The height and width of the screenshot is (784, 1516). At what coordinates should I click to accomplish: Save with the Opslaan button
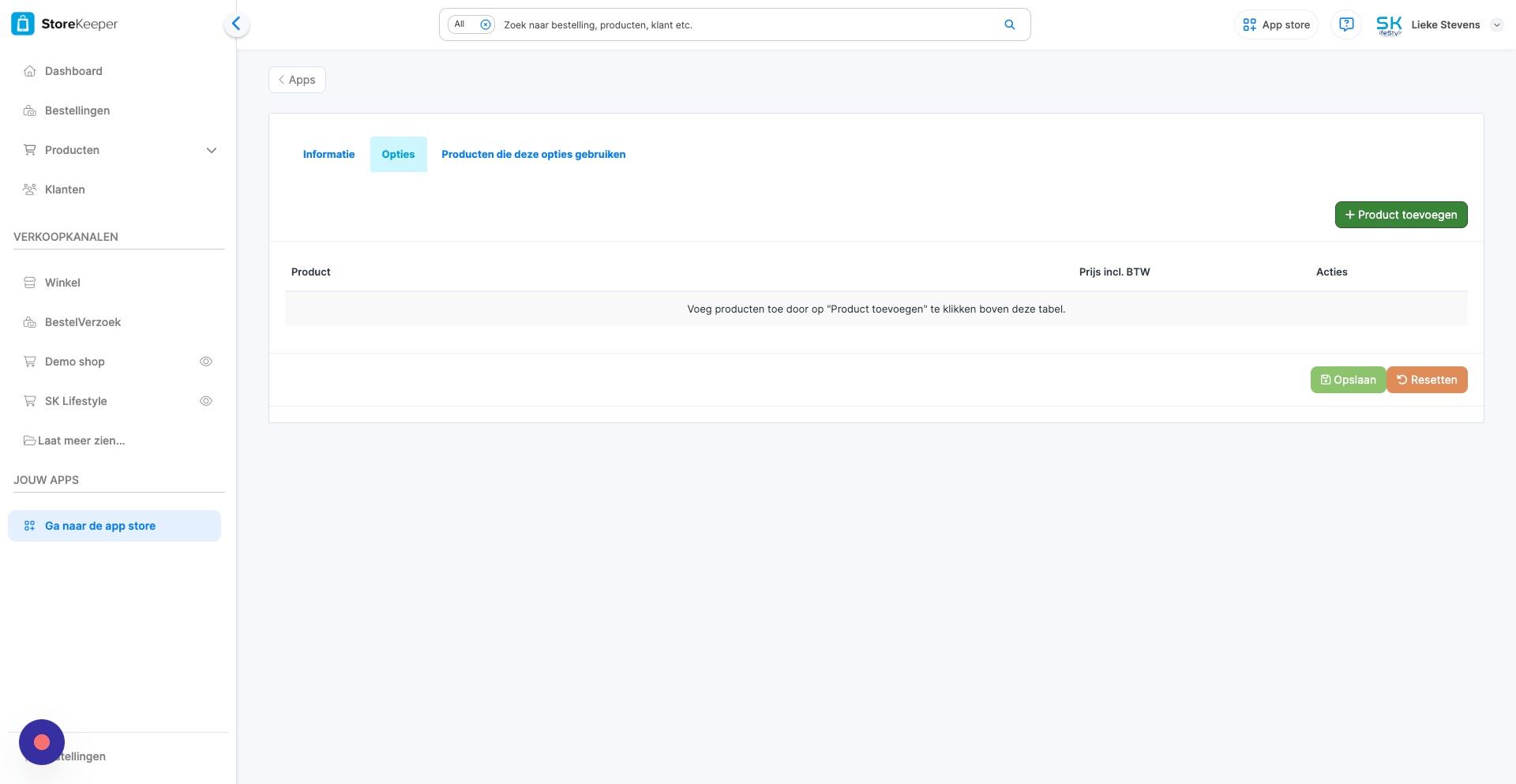click(1348, 380)
